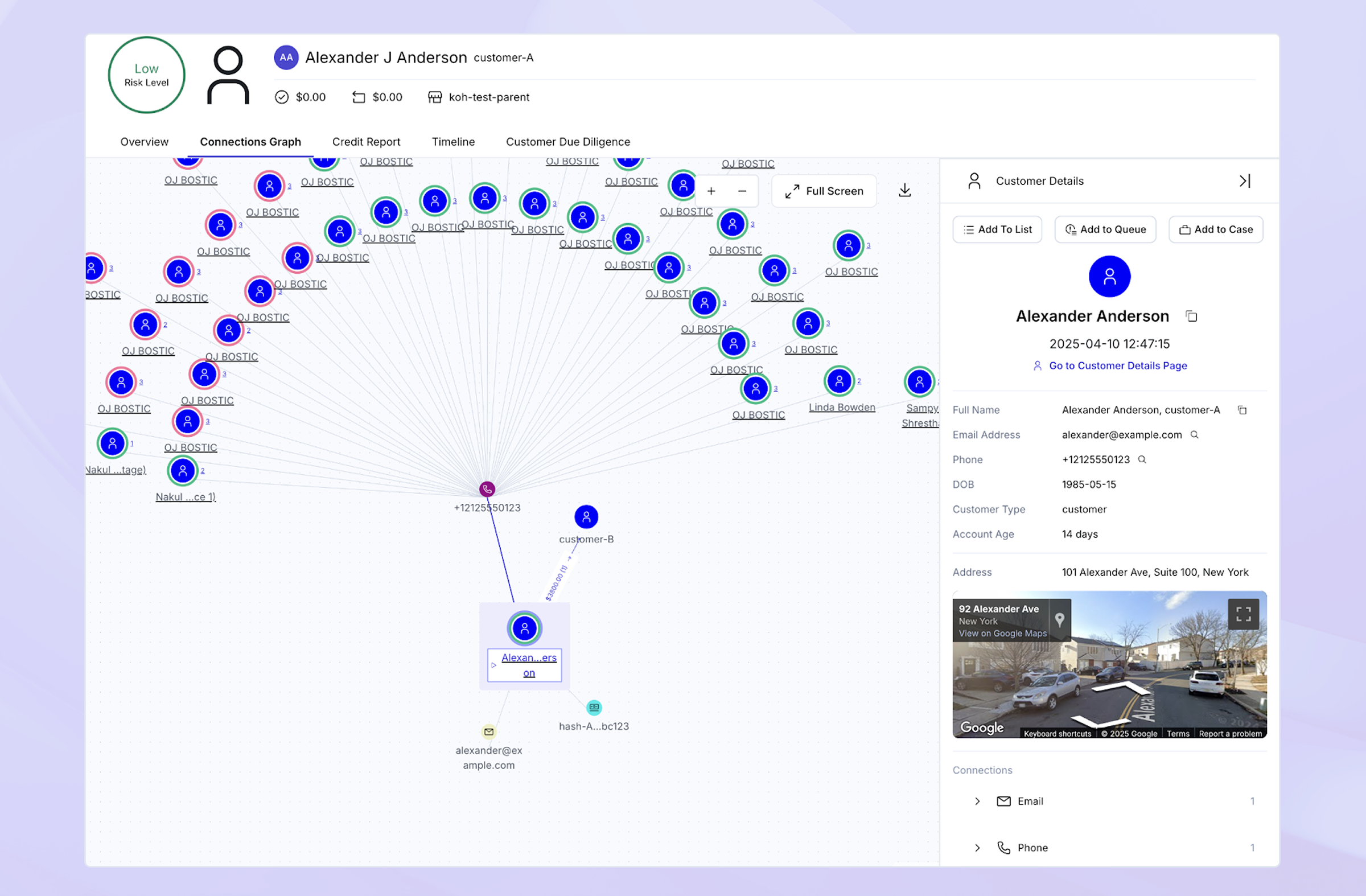Search the email address with magnifier icon
The image size is (1366, 896).
tap(1194, 435)
